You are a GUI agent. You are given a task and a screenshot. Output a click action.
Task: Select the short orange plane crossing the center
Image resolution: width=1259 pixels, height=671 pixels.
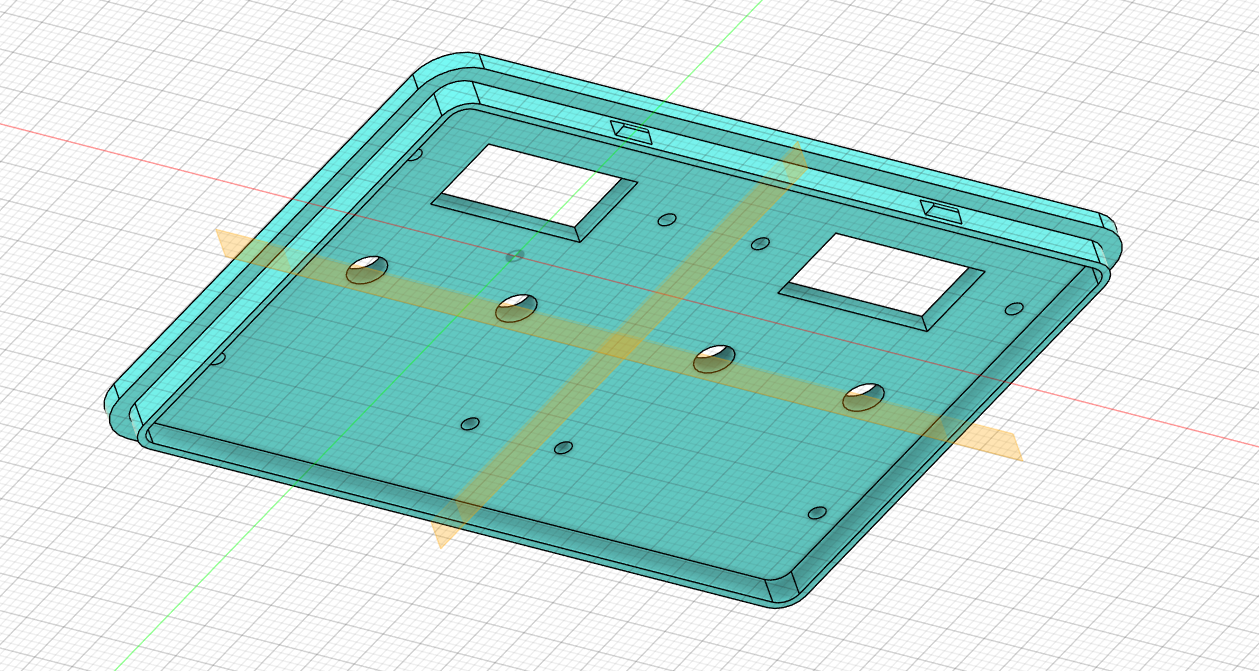(619, 346)
